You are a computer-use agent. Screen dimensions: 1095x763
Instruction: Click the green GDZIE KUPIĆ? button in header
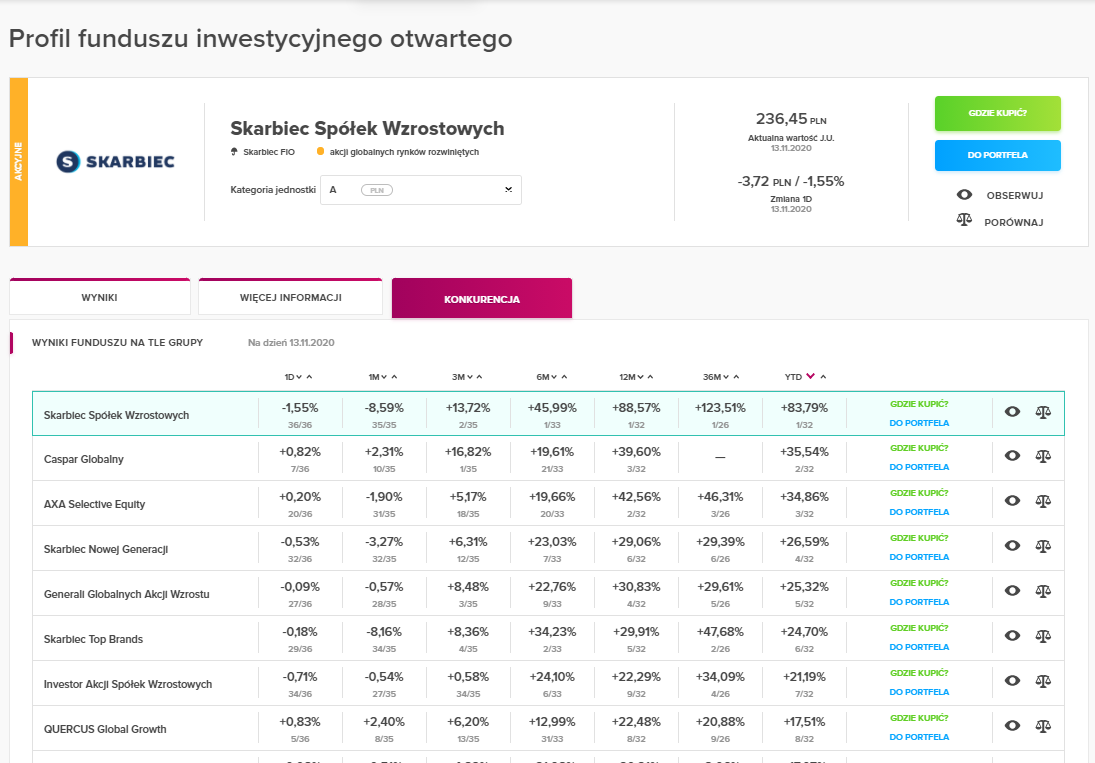coord(998,113)
